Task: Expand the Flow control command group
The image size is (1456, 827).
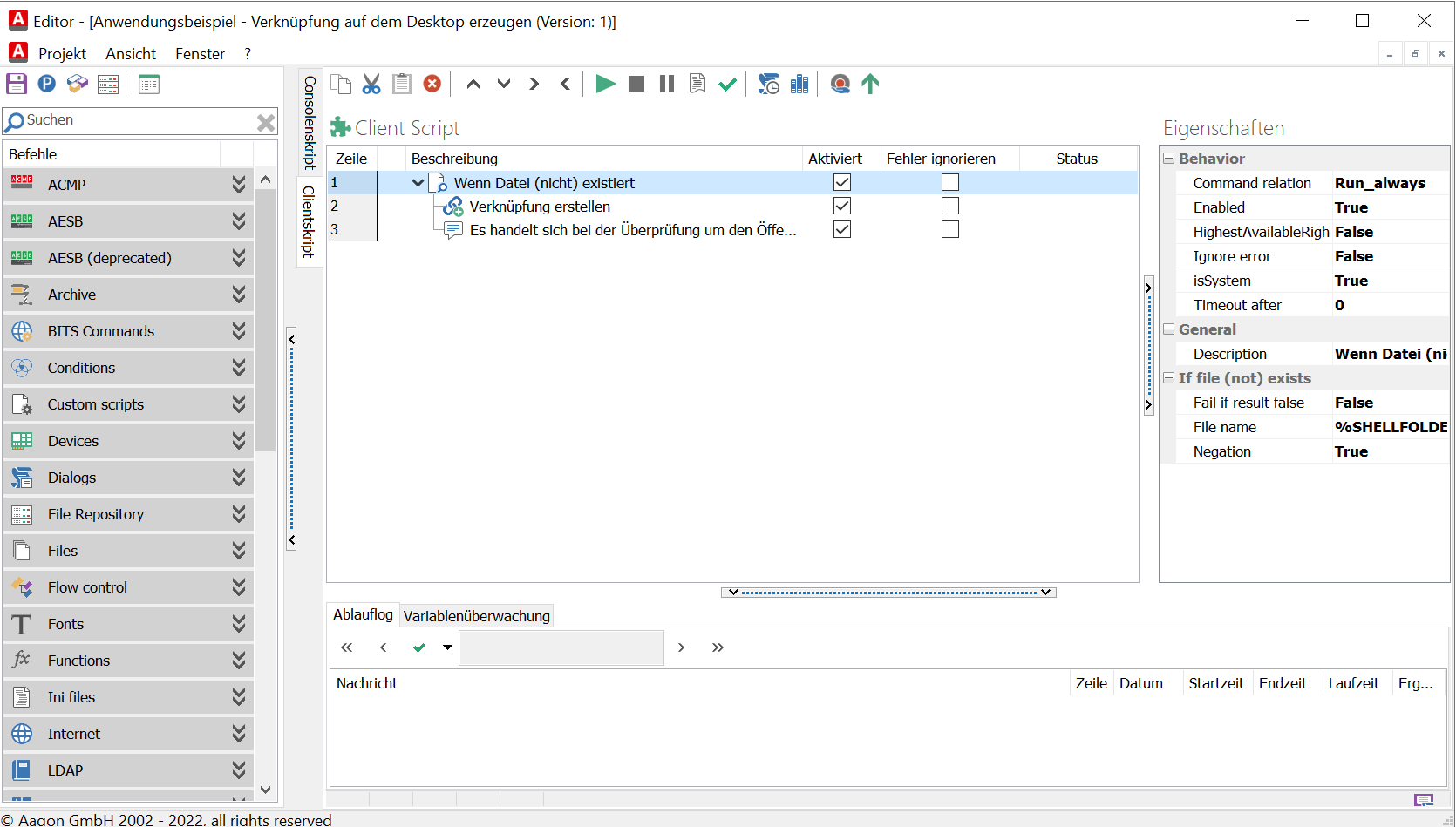Action: [x=238, y=586]
